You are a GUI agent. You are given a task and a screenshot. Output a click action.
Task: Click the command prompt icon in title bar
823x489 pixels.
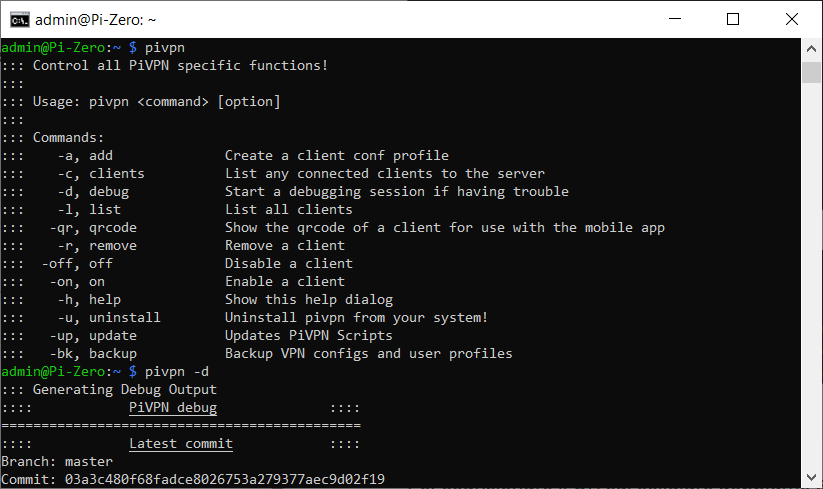coord(18,19)
